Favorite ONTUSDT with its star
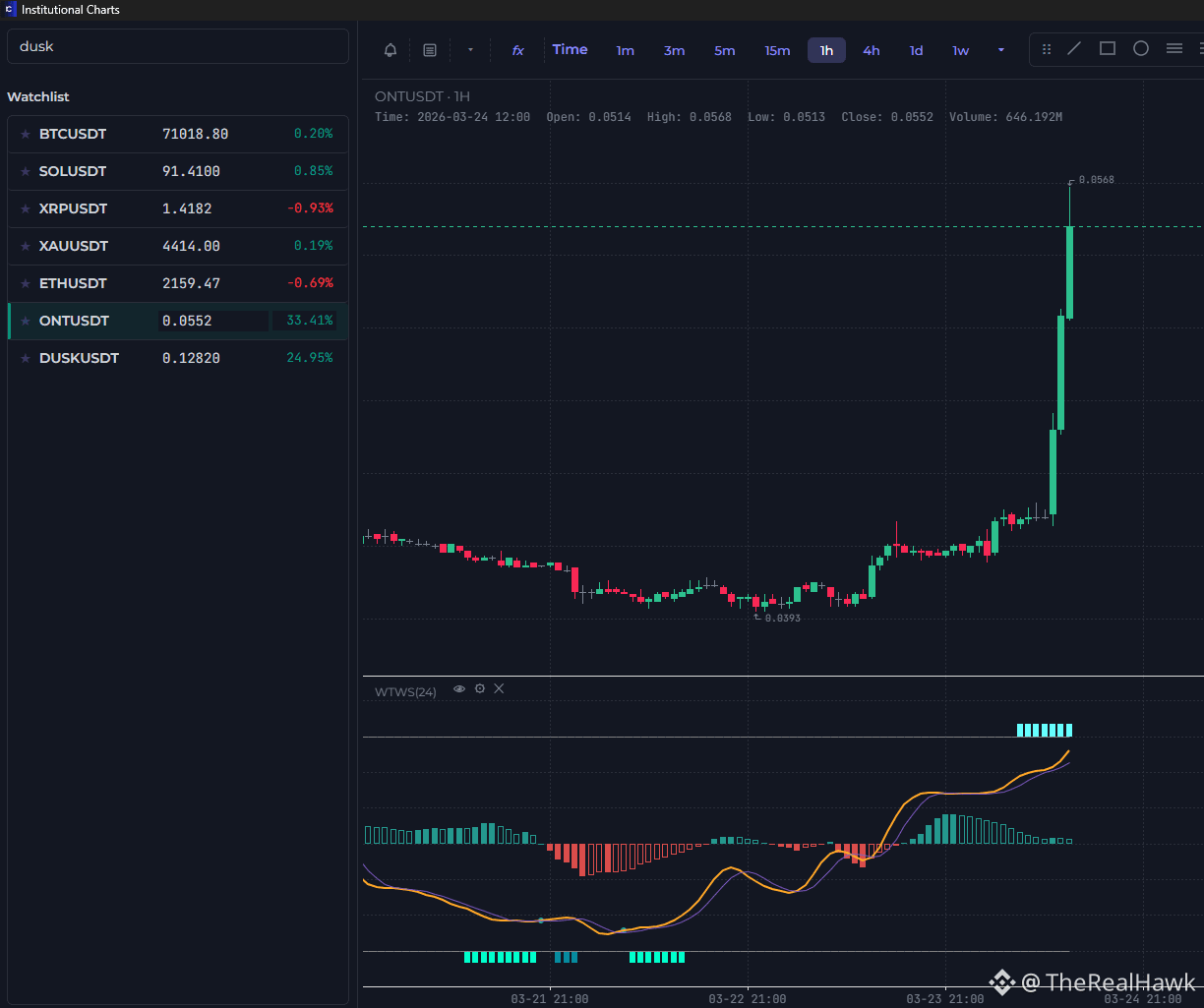Viewport: 1204px width, 1008px height. (26, 321)
